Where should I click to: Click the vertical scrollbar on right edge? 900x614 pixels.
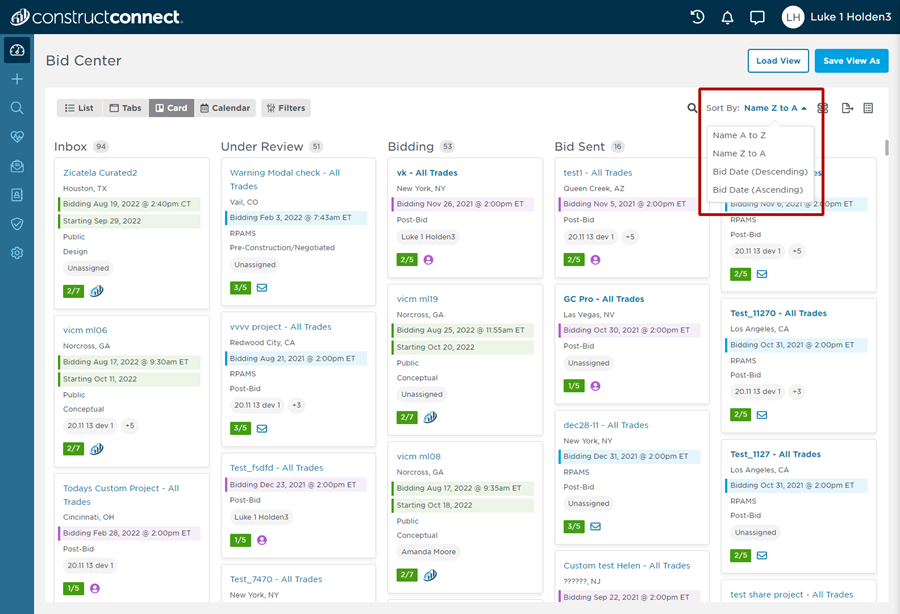887,148
